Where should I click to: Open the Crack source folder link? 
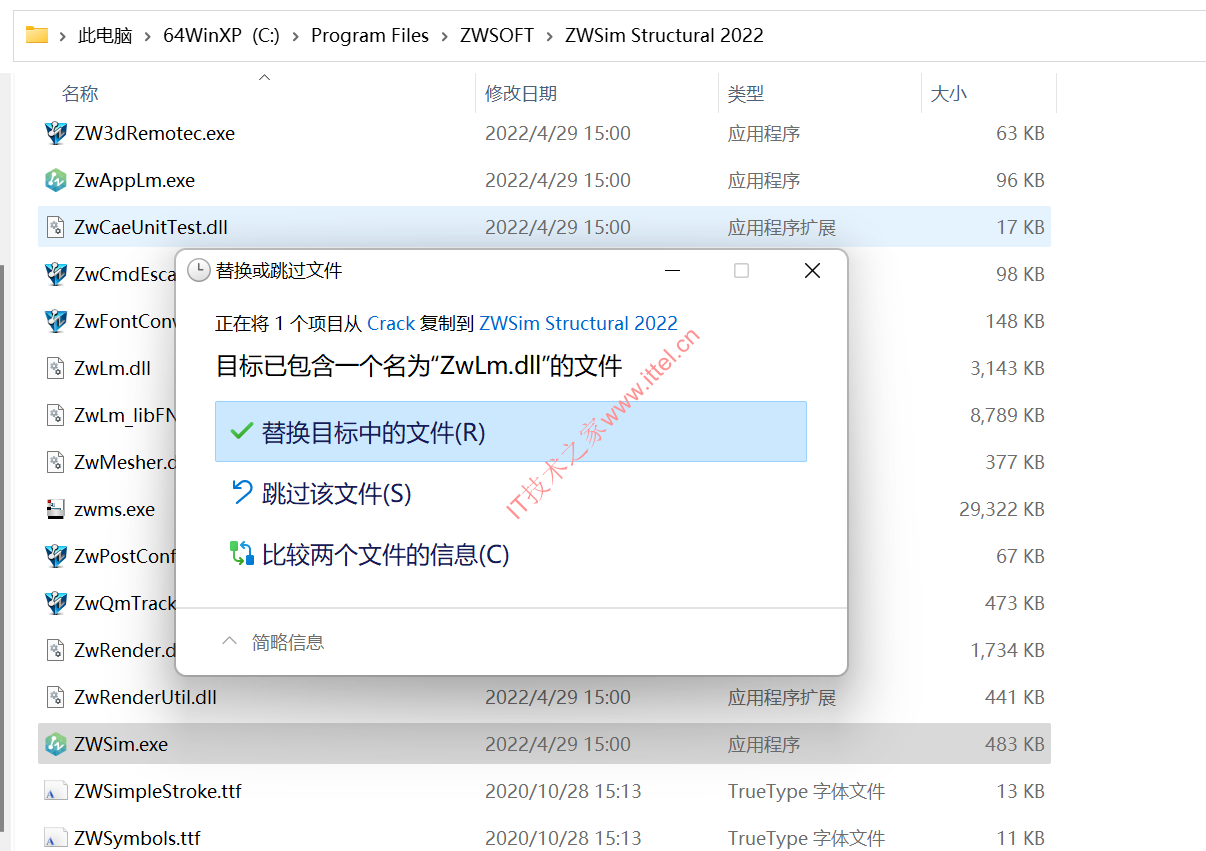point(391,323)
